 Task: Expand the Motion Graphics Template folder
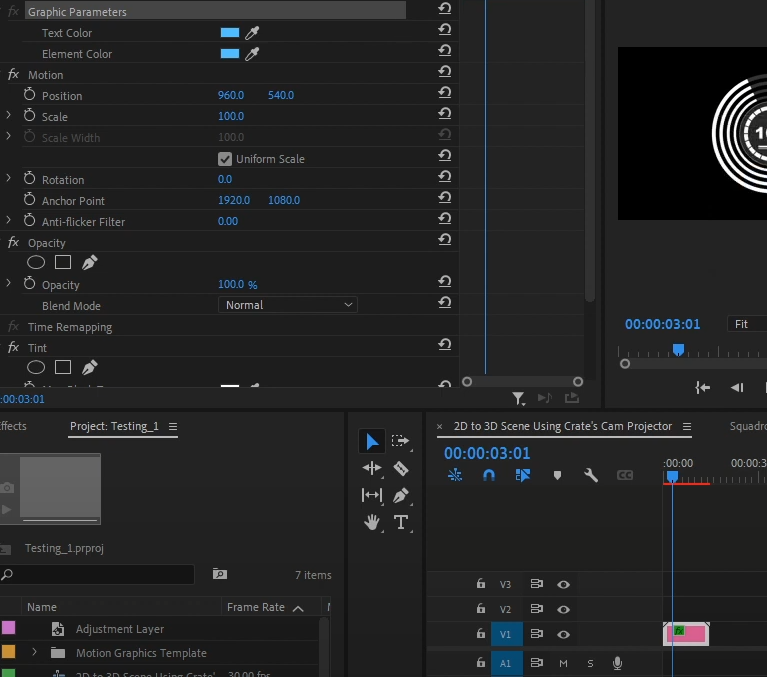pos(34,653)
